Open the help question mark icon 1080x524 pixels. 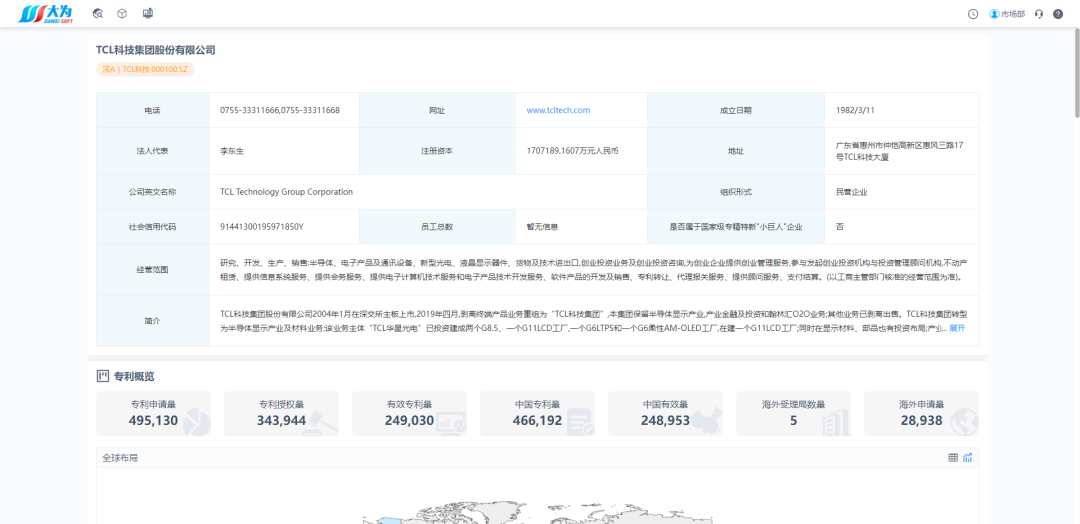pyautogui.click(x=1058, y=14)
